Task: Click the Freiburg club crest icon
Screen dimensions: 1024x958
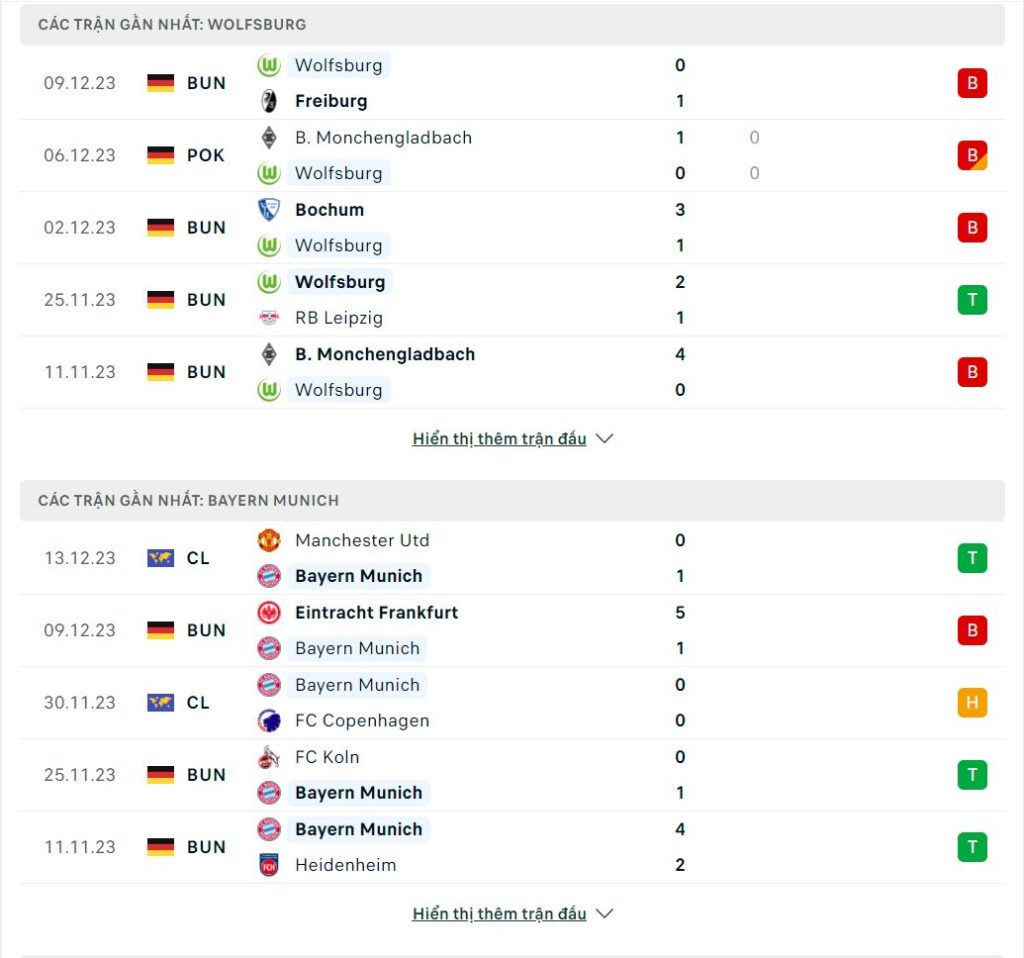Action: point(268,101)
